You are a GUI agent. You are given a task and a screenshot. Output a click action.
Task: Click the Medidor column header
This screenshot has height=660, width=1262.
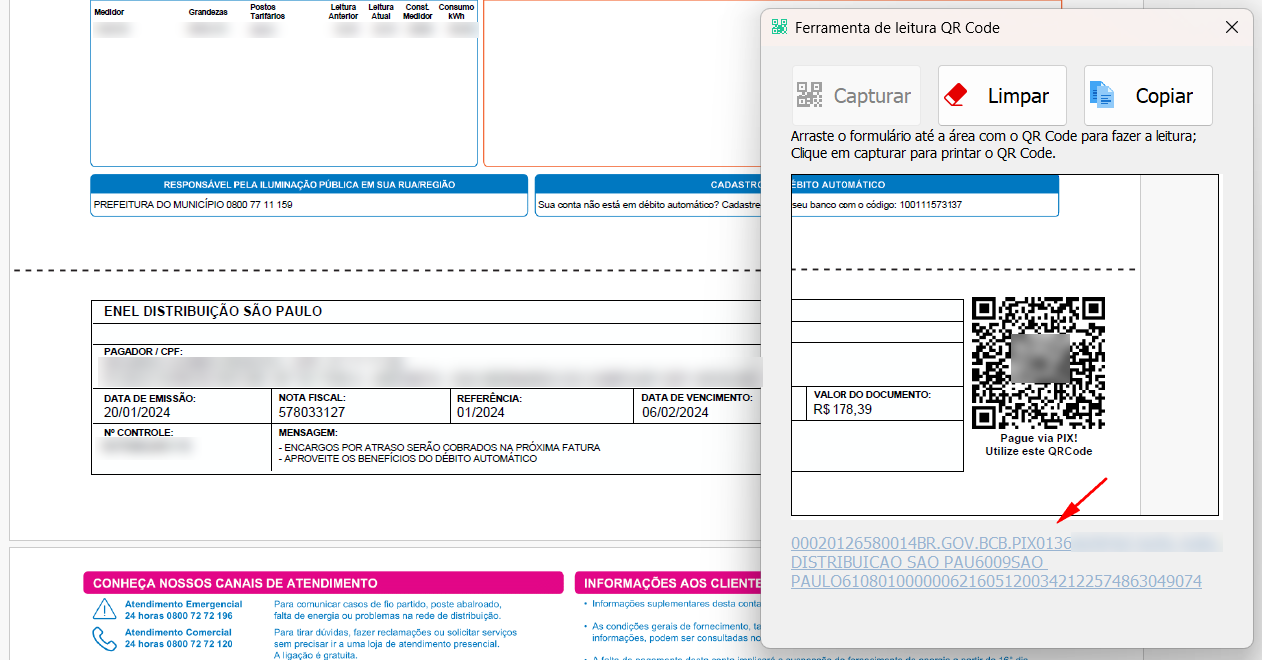pos(109,12)
